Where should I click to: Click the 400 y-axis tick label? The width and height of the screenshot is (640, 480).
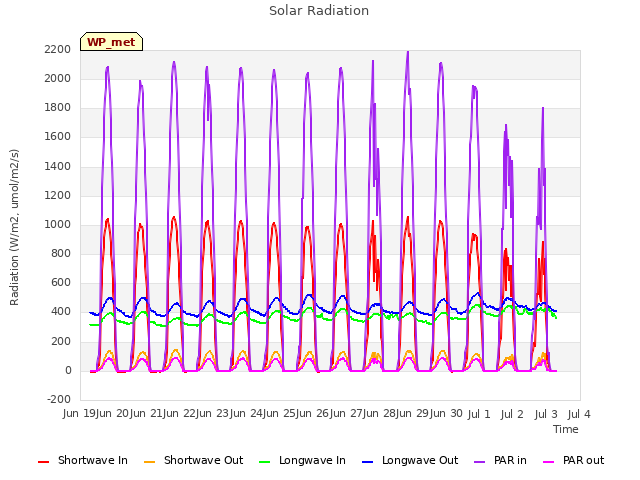[61, 312]
